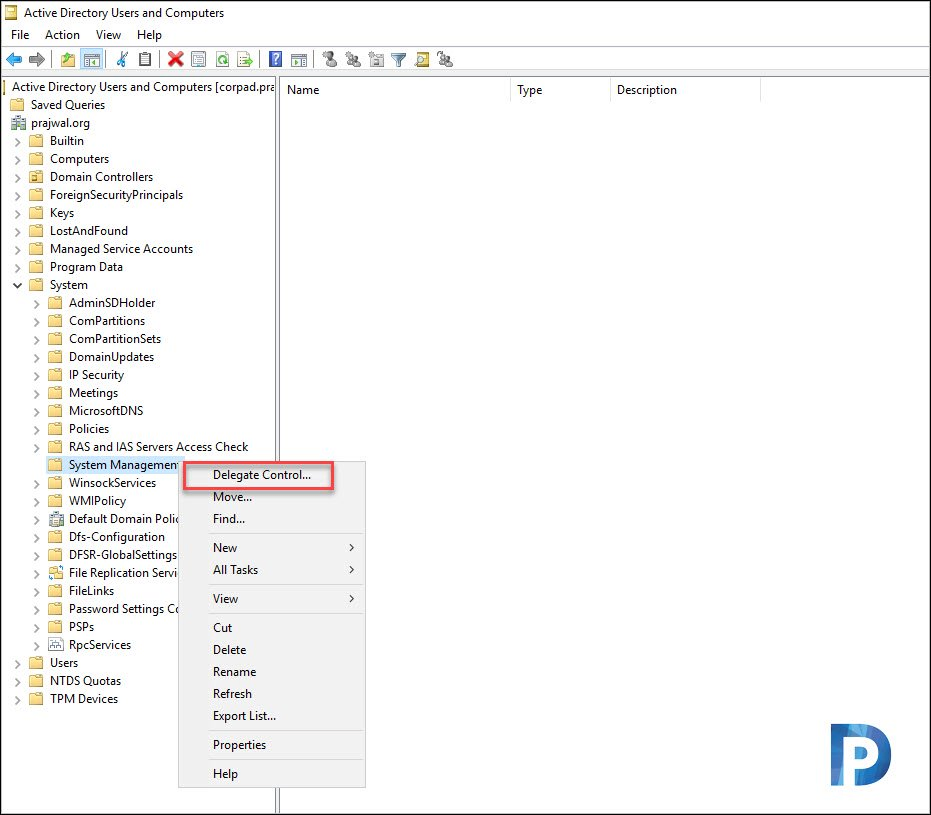Click the Default Domain Policy item icon
Screen dimensions: 931x815
coord(56,519)
